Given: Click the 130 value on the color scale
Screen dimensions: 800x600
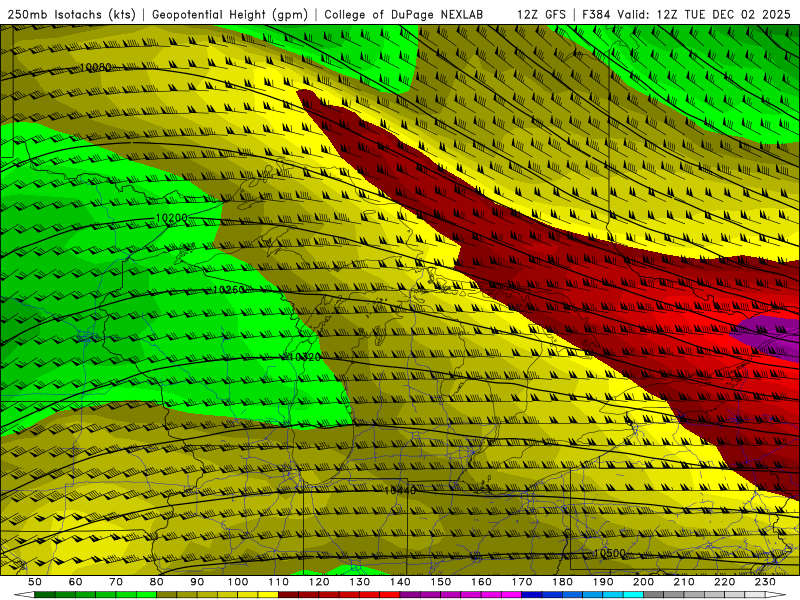Looking at the screenshot, I should pos(360,582).
